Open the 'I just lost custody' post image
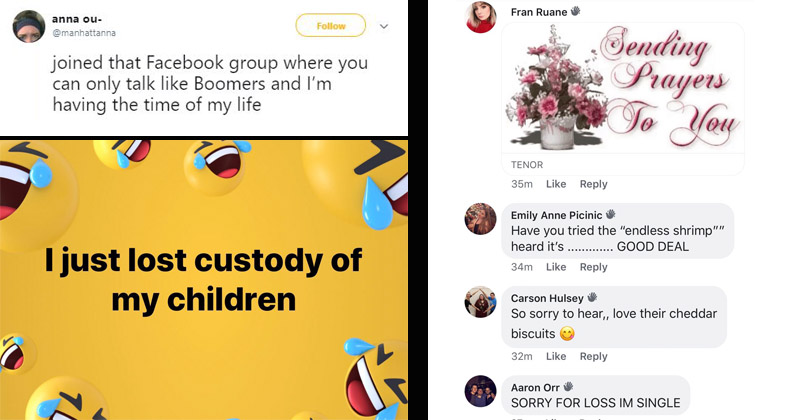800x420 pixels. click(204, 278)
